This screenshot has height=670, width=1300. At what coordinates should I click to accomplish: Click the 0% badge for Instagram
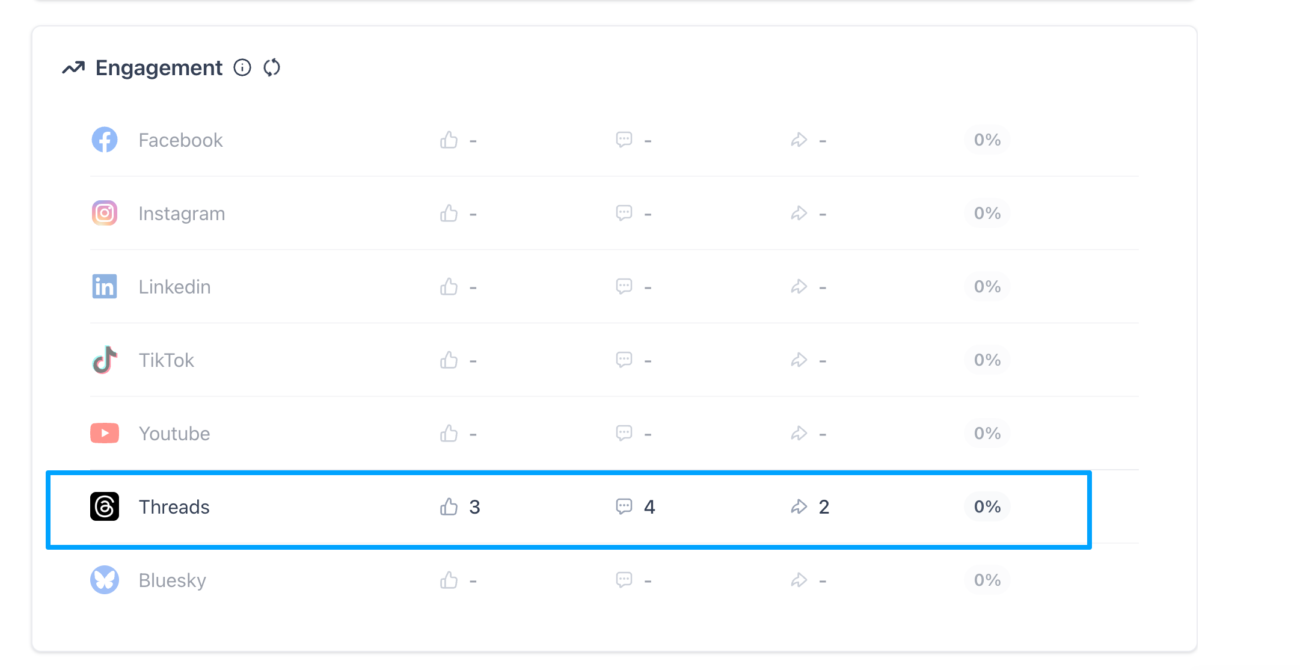[x=987, y=213]
